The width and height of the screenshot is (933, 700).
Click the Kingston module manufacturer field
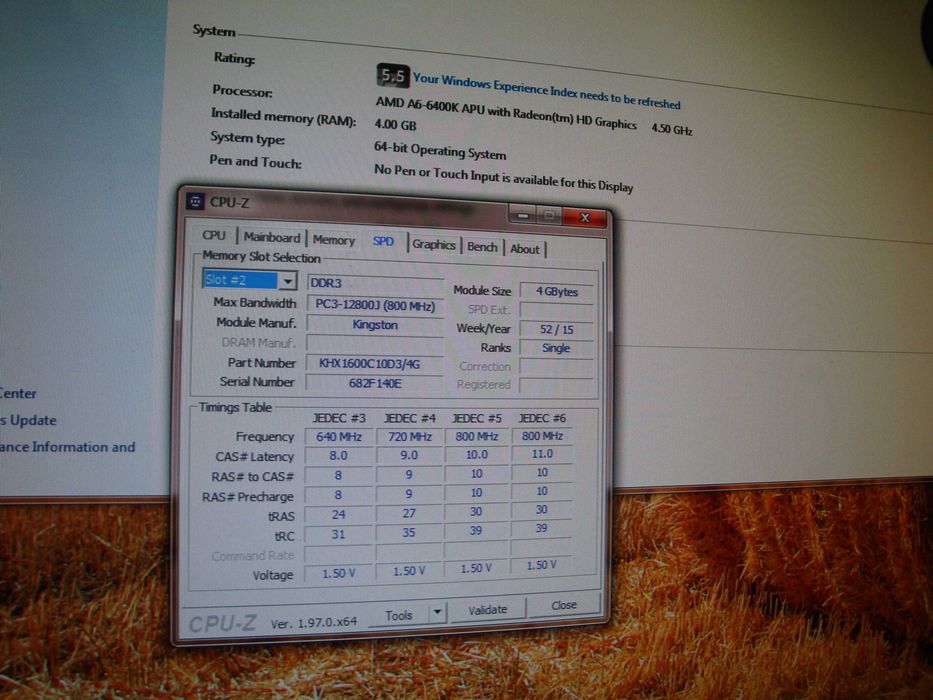[x=375, y=325]
